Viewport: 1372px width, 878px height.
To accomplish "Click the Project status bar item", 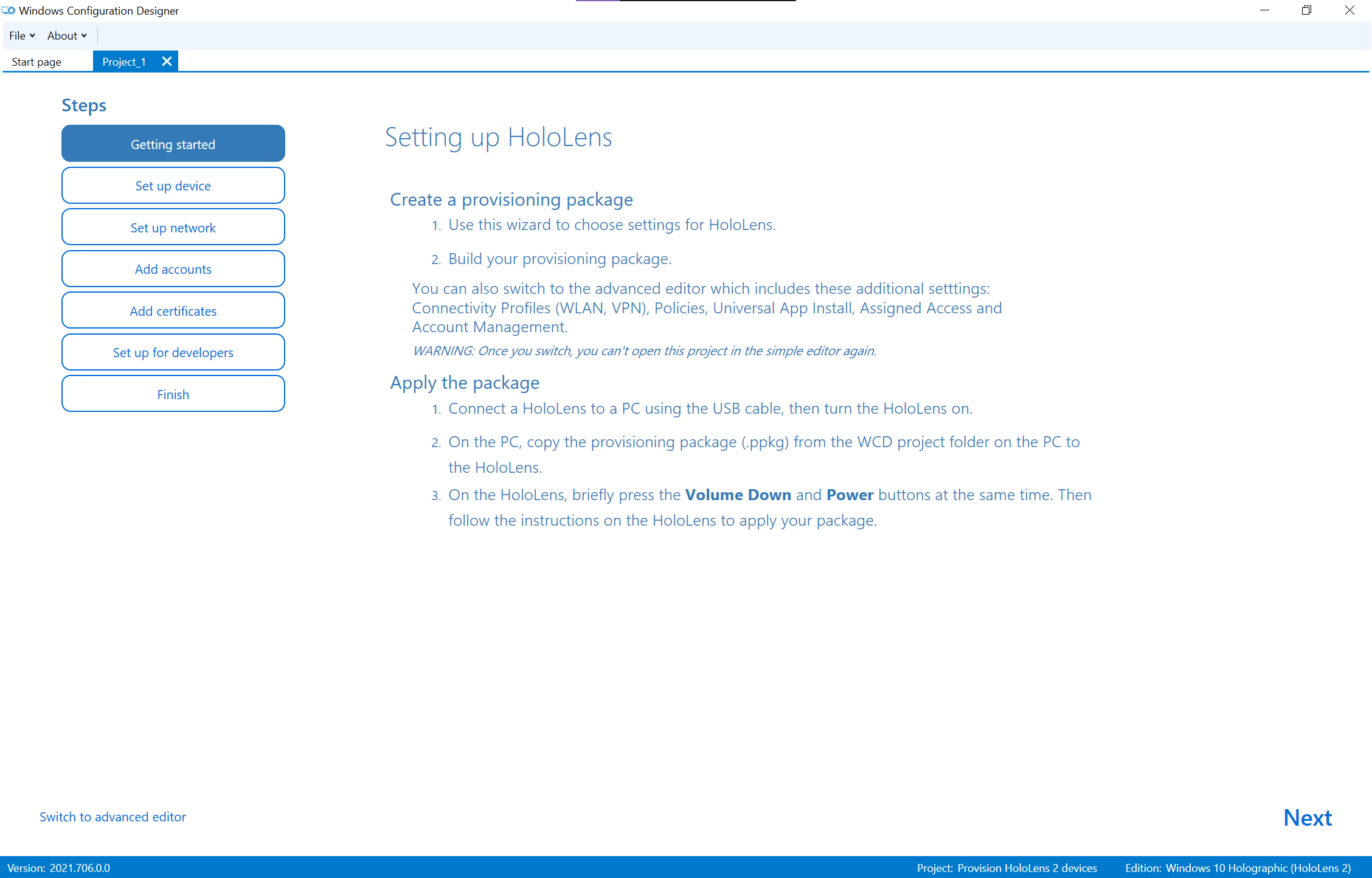I will [1006, 867].
